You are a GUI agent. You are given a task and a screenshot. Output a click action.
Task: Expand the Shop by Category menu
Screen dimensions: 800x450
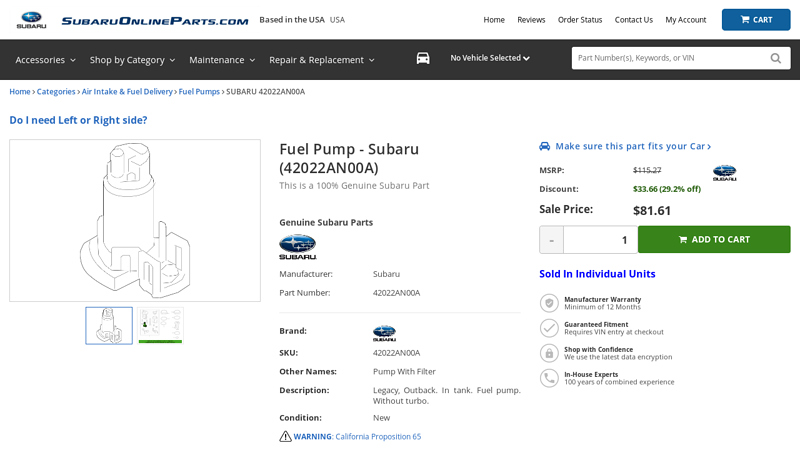point(132,60)
